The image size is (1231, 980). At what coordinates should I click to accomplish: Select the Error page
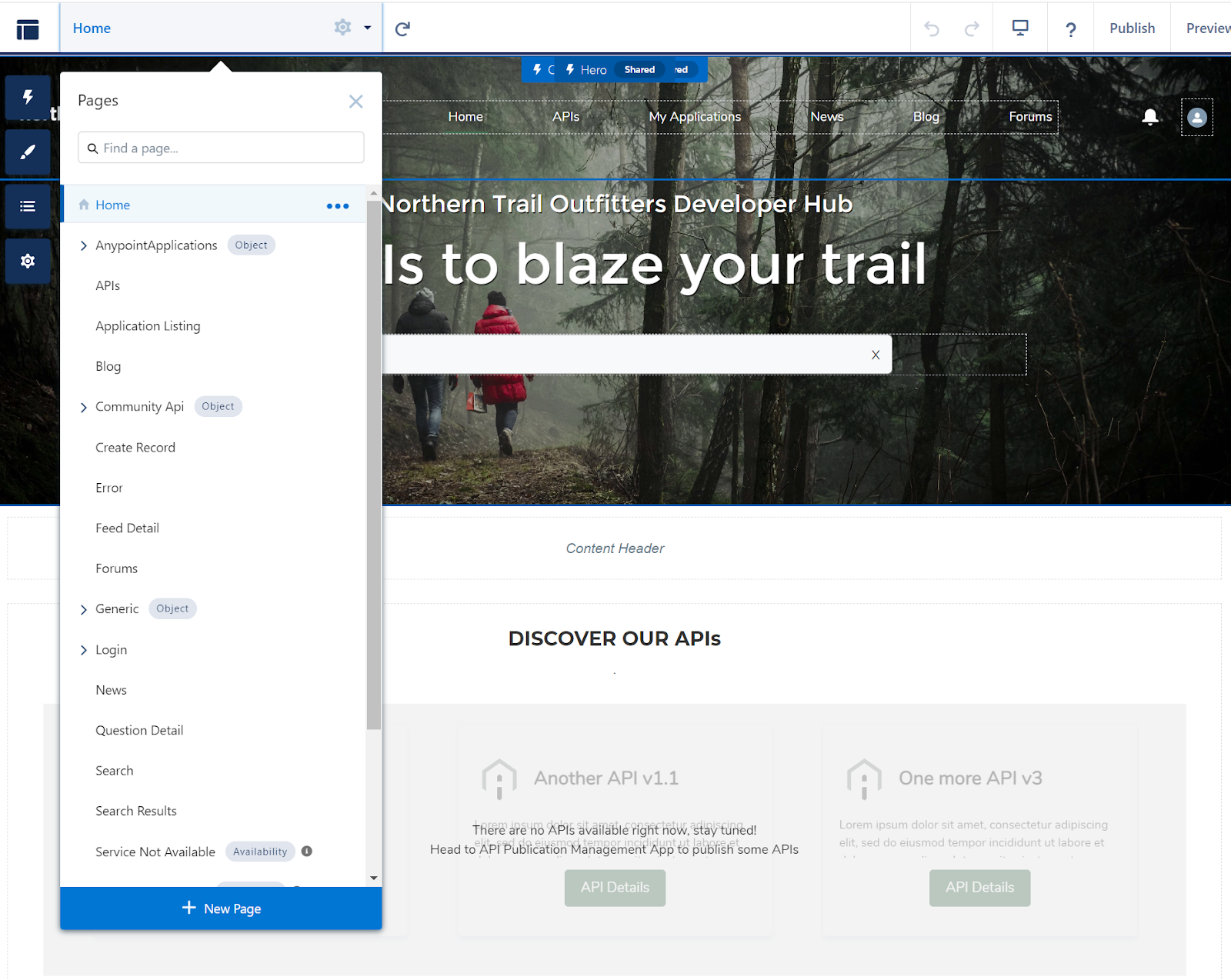coord(109,488)
